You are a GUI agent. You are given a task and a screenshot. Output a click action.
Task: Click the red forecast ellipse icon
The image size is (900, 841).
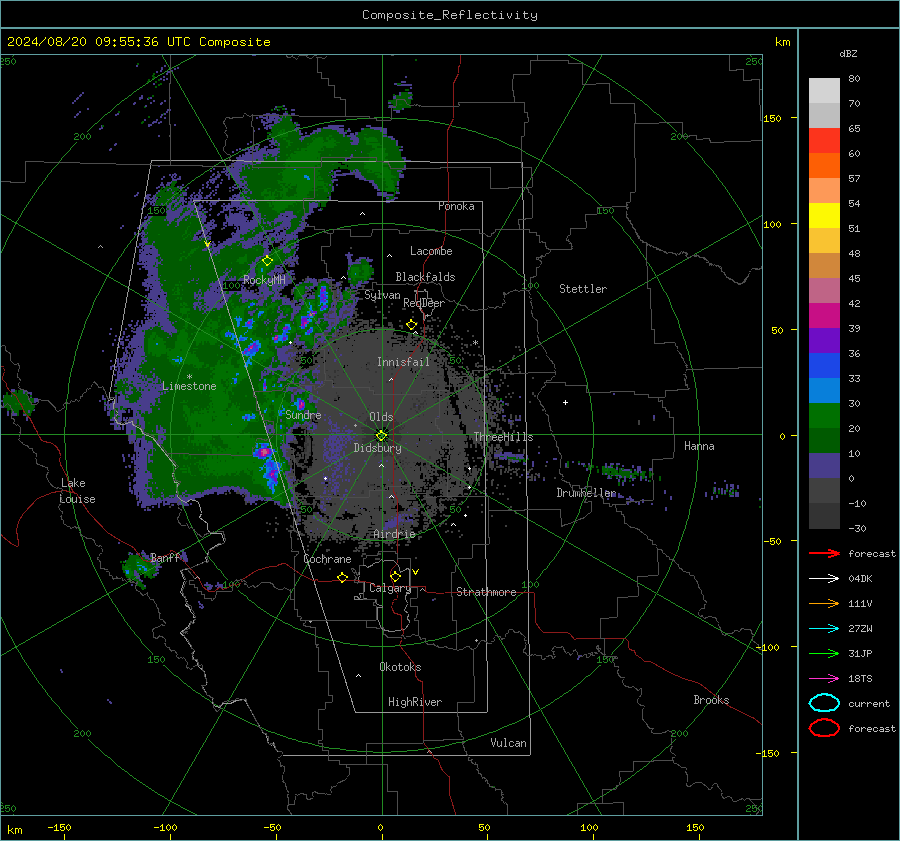[x=824, y=728]
